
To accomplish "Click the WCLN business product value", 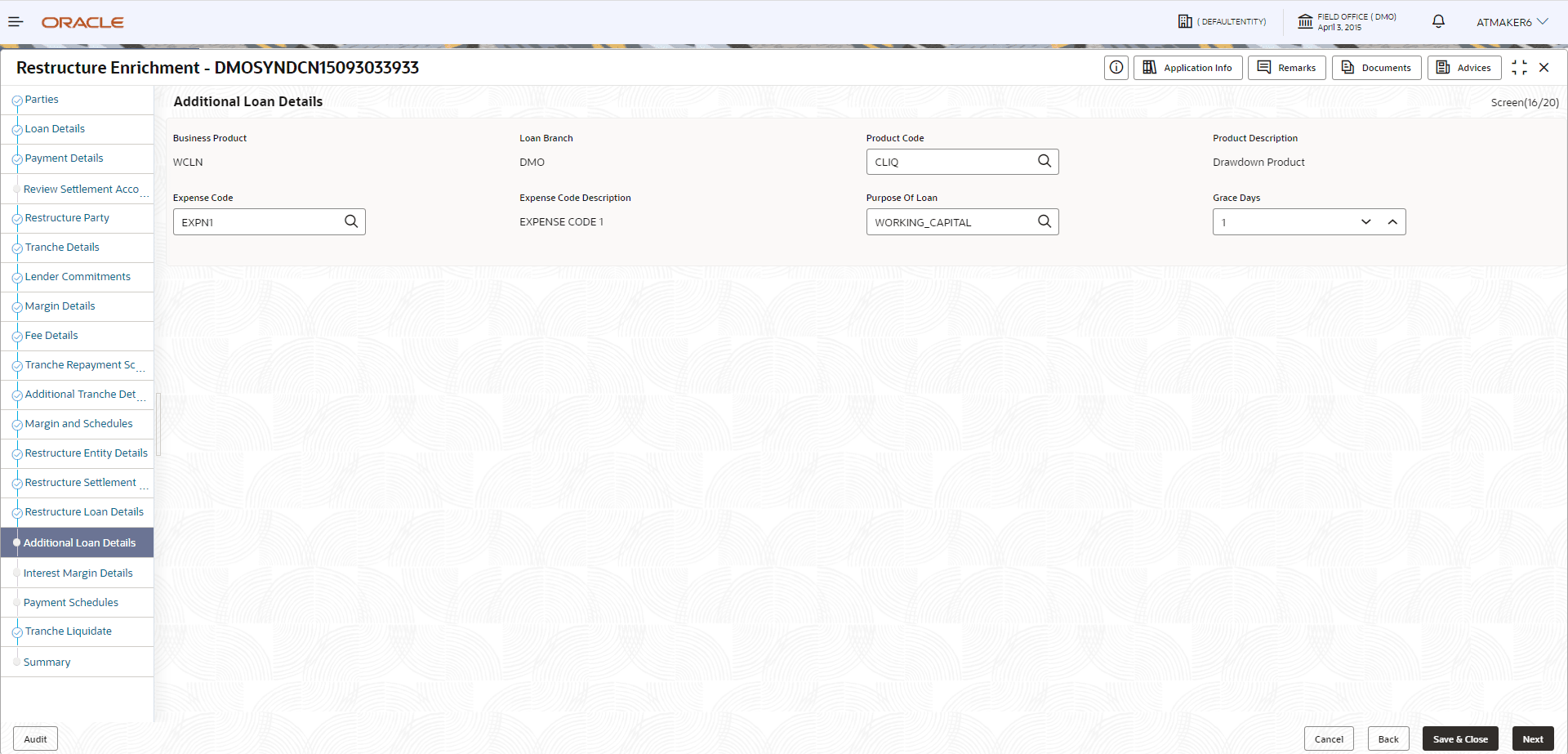I will coord(188,162).
